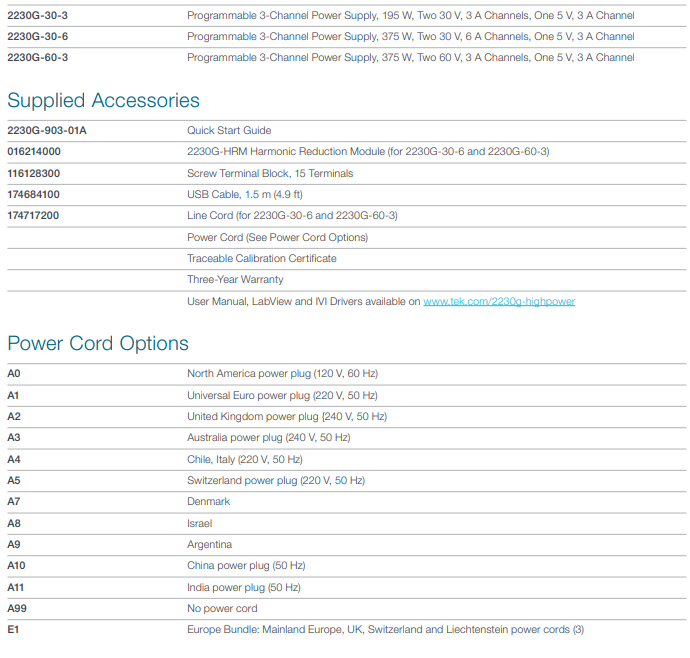Image resolution: width=690 pixels, height=658 pixels.
Task: Click Power Cord (See Power Cord Options)
Action: 277,238
